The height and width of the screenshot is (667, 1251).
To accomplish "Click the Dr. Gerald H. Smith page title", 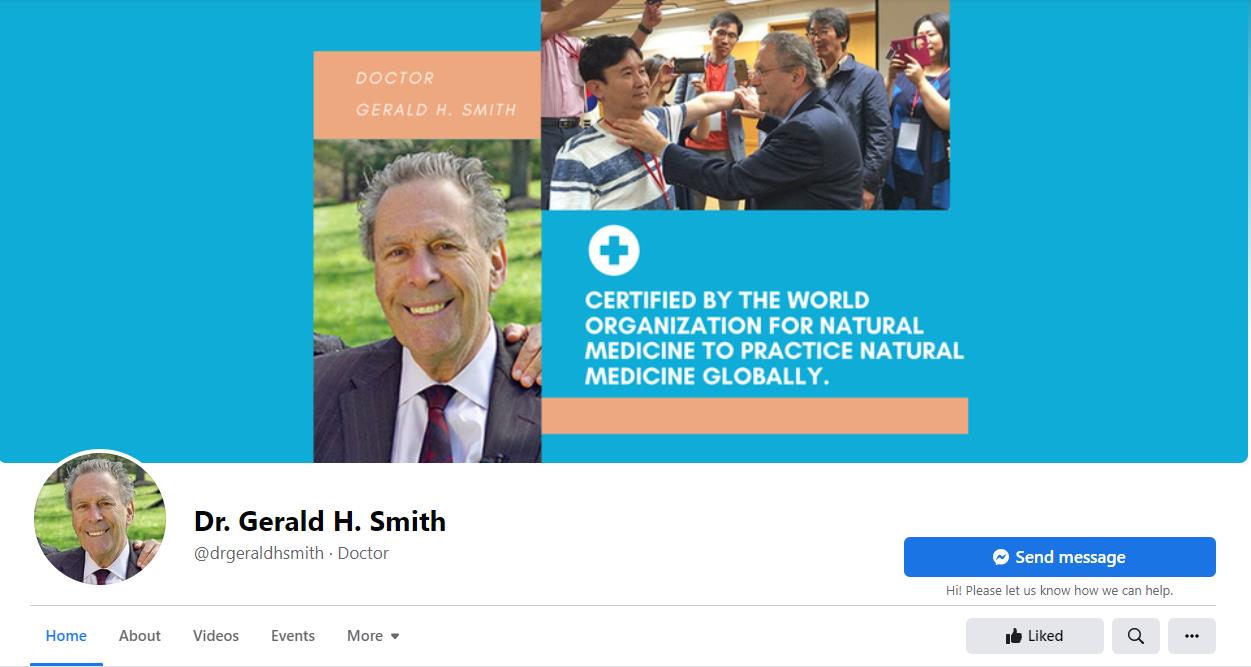I will pyautogui.click(x=320, y=521).
